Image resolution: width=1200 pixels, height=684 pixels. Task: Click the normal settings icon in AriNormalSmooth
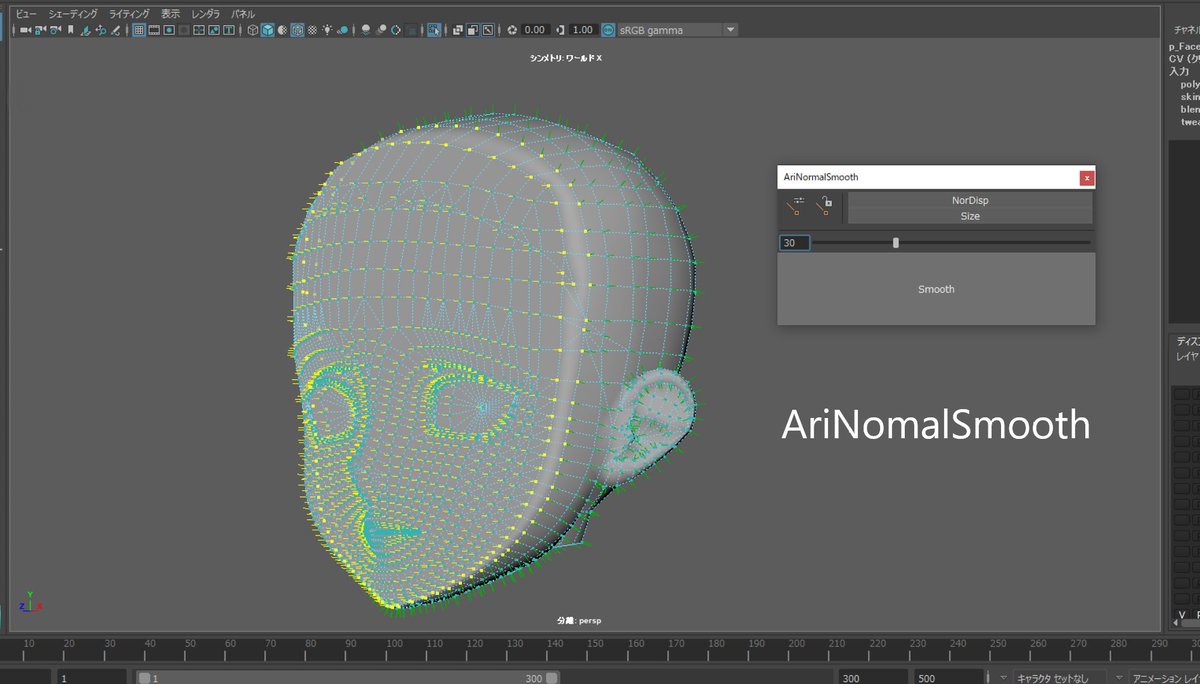point(796,207)
